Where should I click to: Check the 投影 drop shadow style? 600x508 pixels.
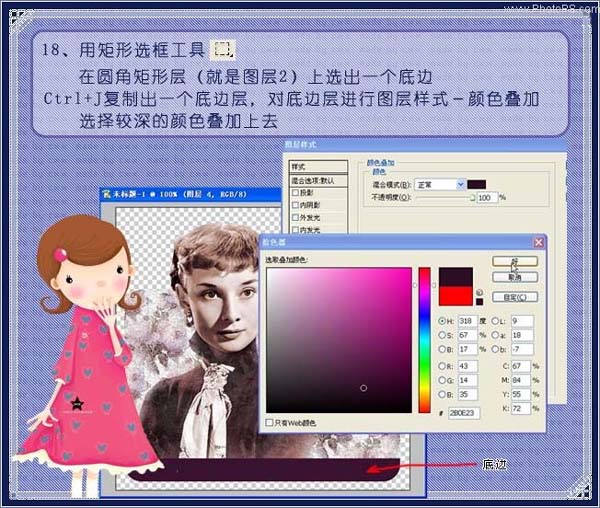click(x=295, y=192)
